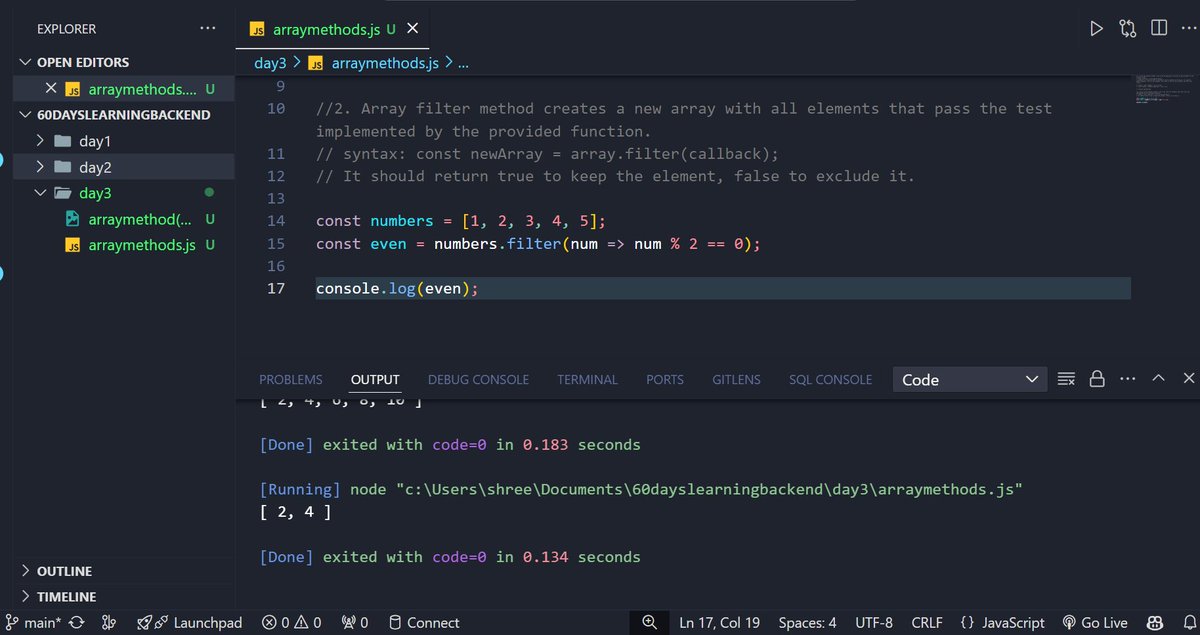Viewport: 1200px width, 635px height.
Task: Change indentation via Spaces: 4
Action: [807, 622]
